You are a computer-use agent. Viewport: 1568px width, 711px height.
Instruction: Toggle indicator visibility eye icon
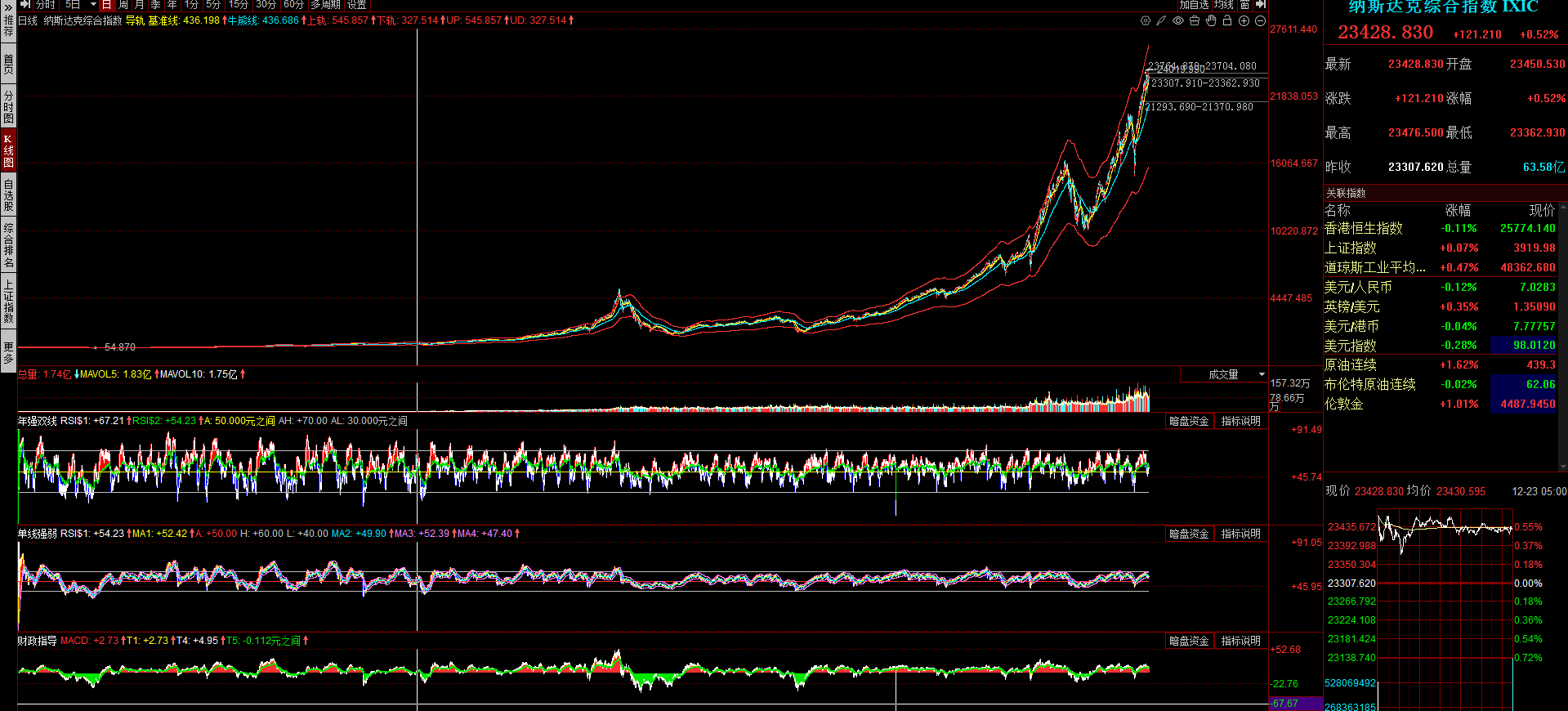click(1177, 20)
